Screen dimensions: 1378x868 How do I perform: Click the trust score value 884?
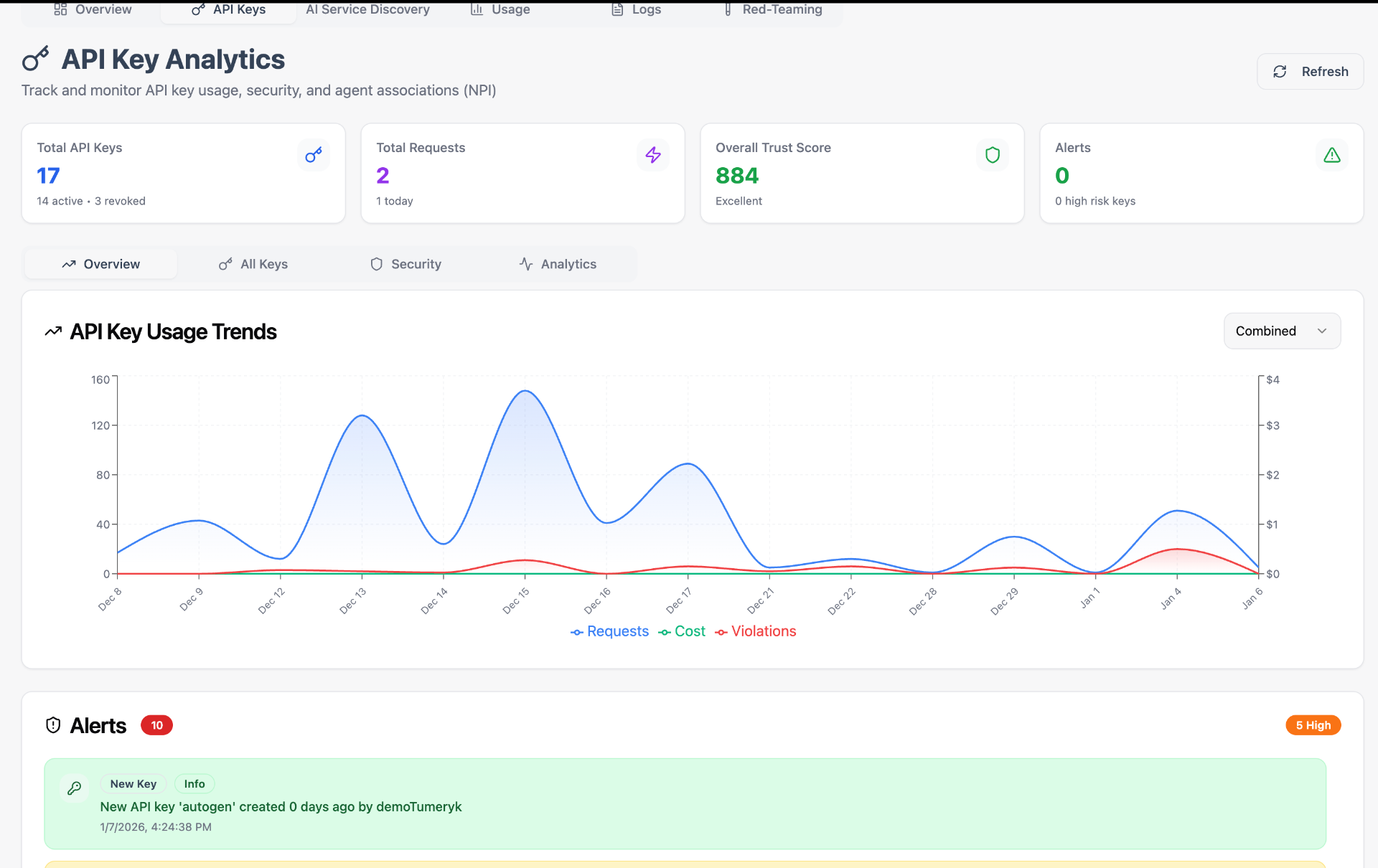(737, 176)
